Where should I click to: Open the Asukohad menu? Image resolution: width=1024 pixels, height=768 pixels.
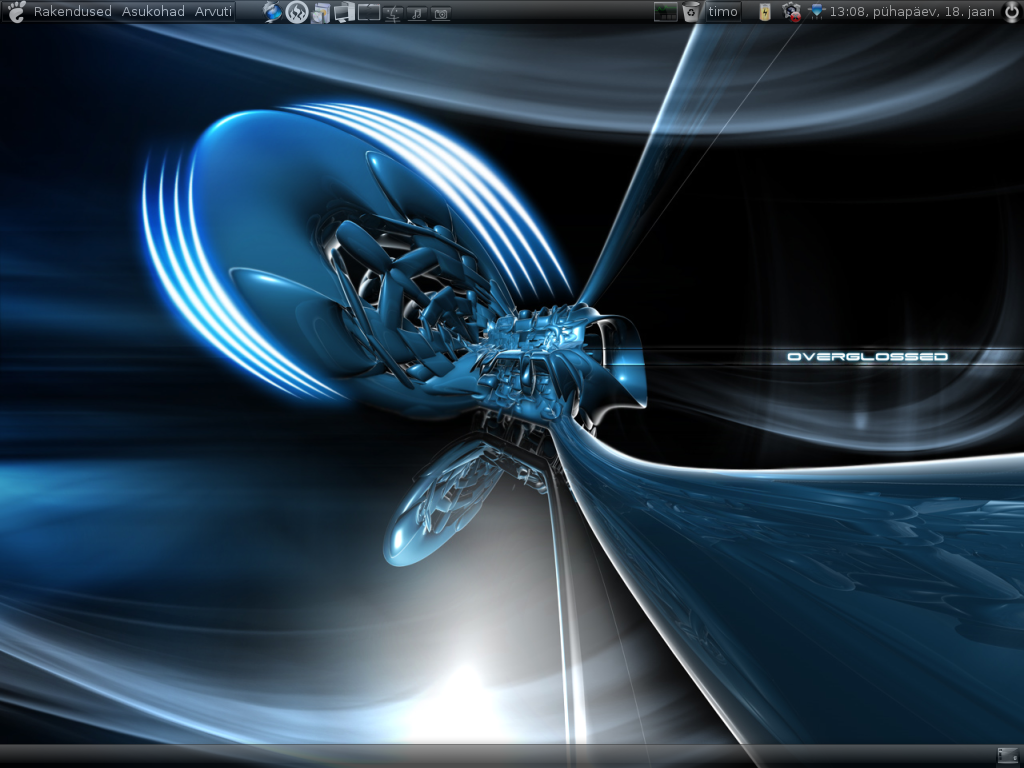tap(153, 11)
